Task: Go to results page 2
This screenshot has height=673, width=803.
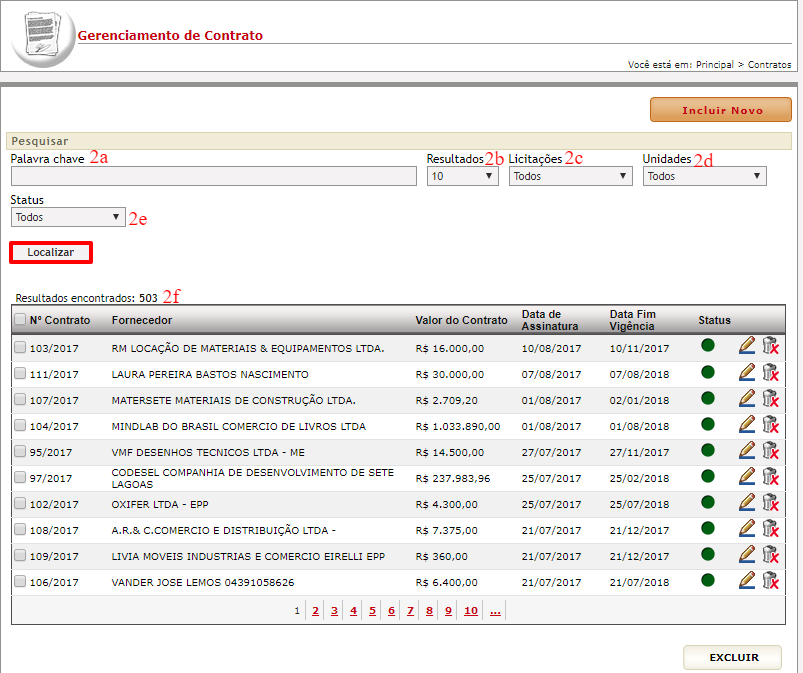Action: 315,611
